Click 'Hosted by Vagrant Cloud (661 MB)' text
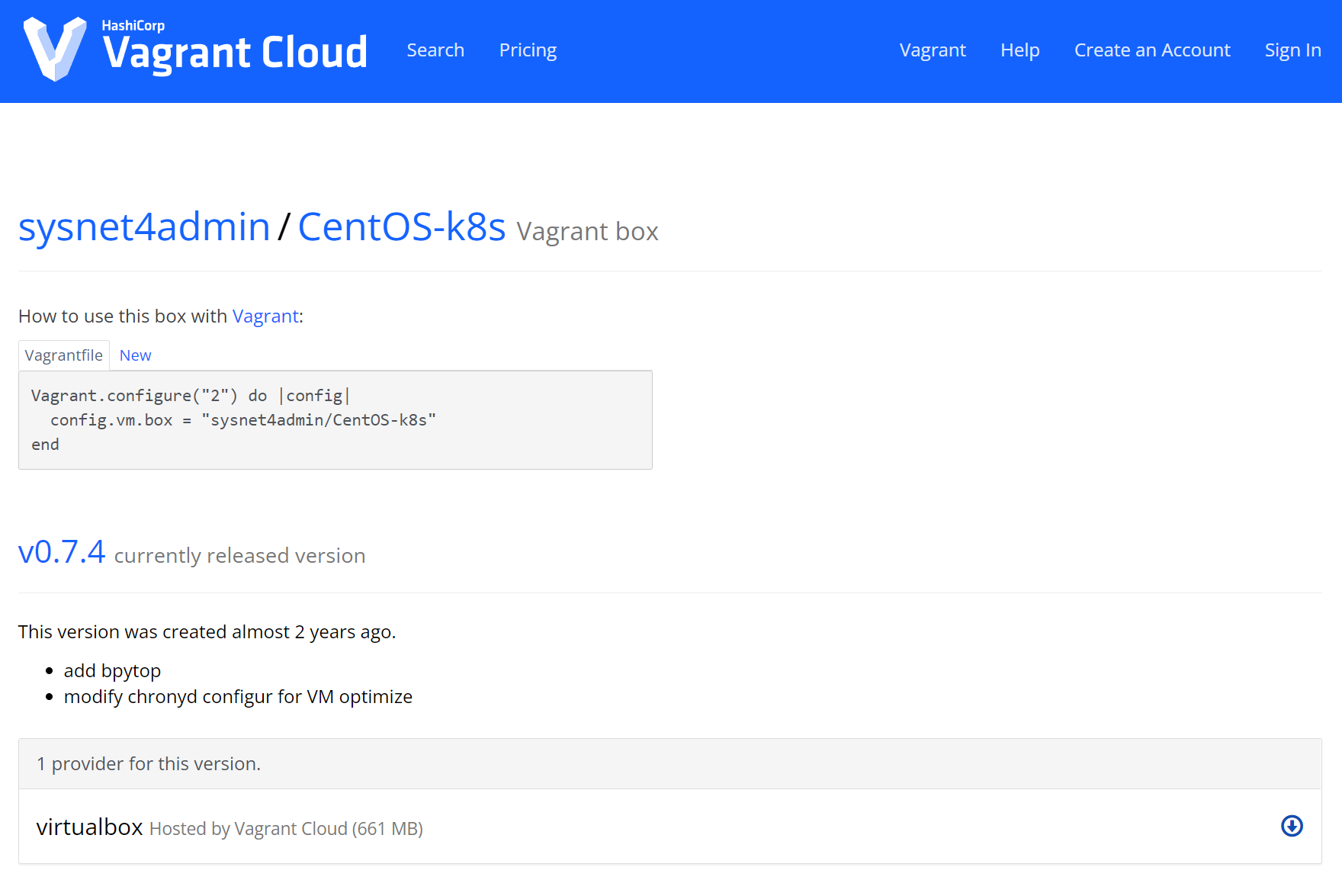This screenshot has height=896, width=1342. (x=286, y=829)
